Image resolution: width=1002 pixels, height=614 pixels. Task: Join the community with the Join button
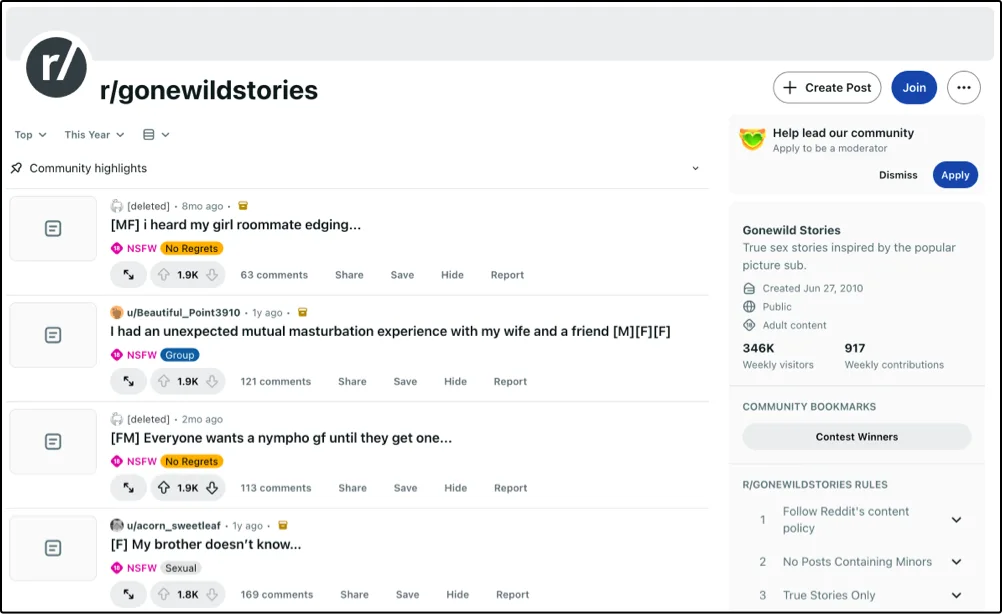[914, 88]
